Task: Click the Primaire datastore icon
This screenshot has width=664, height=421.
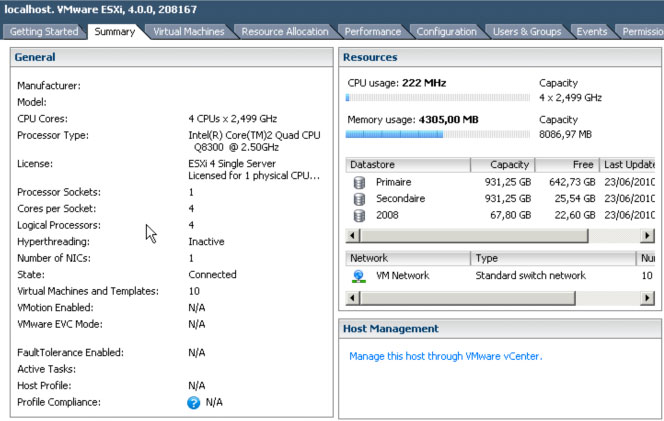Action: pos(359,183)
